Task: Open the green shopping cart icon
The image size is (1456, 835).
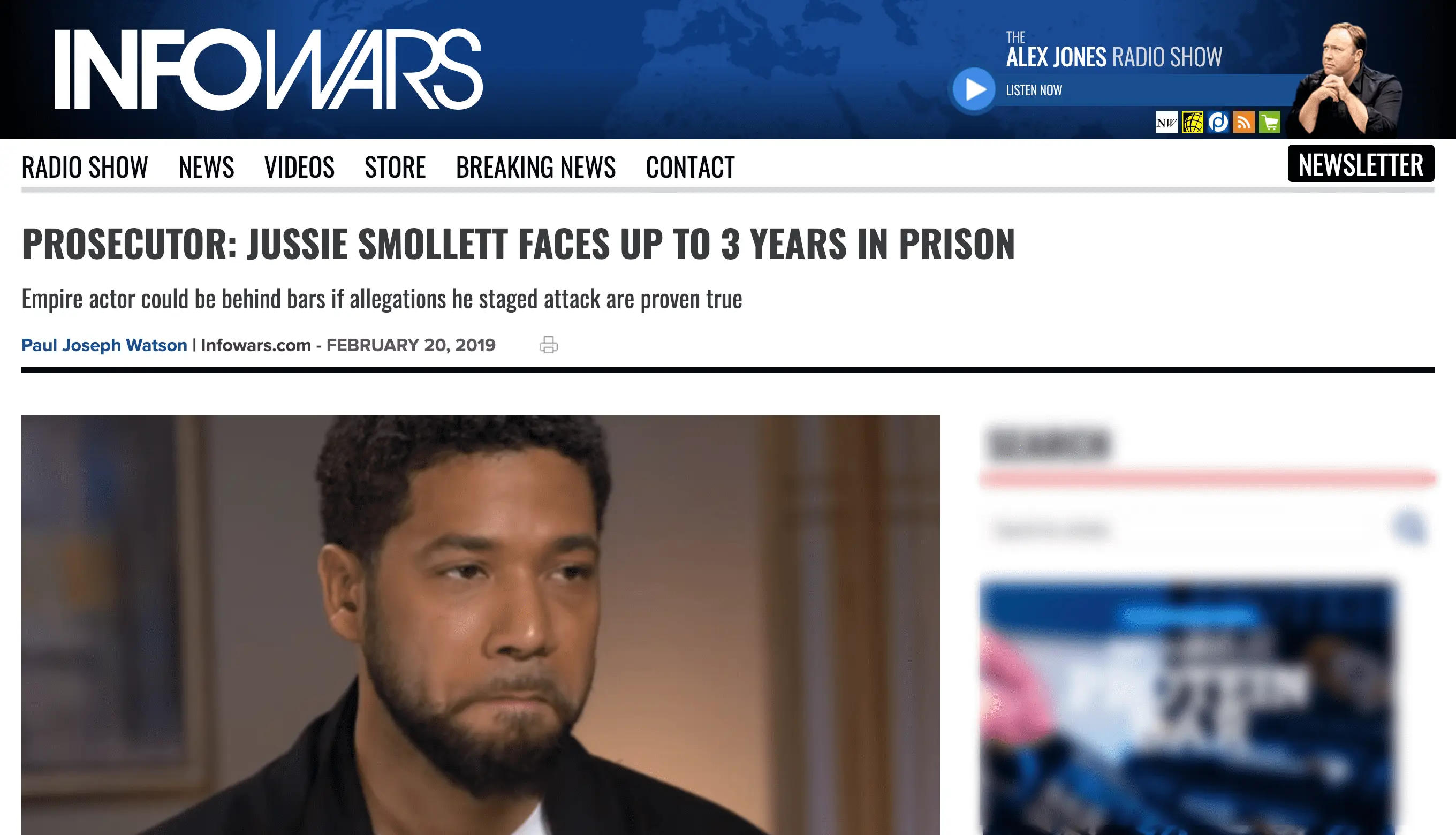Action: click(x=1269, y=122)
